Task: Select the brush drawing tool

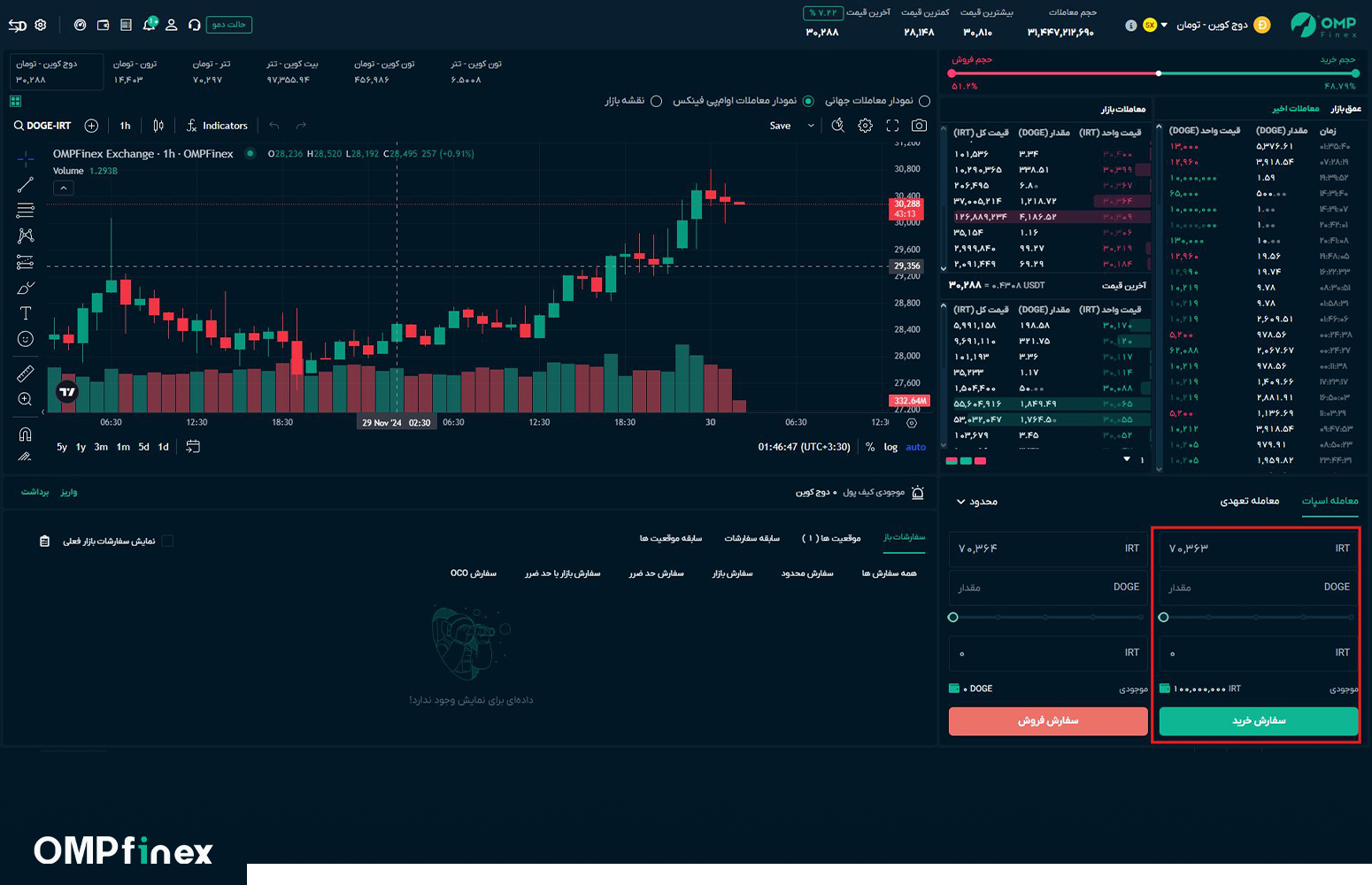Action: (26, 288)
